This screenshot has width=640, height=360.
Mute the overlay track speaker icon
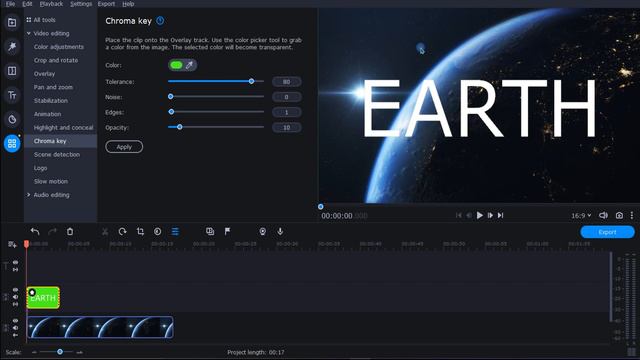coord(15,297)
